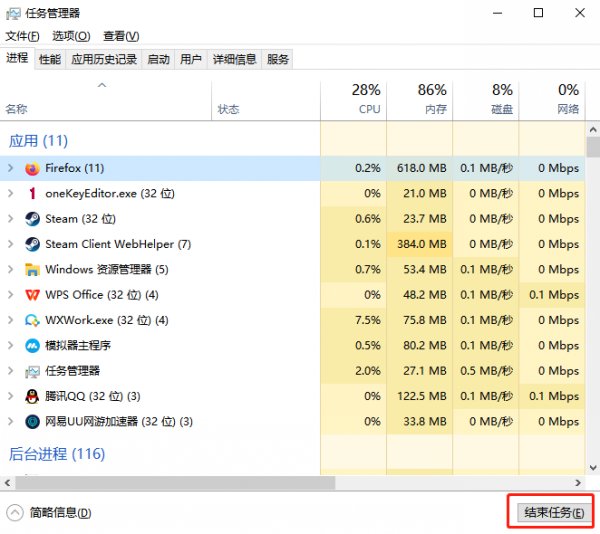Switch to the 应用历史记录 tab
The height and width of the screenshot is (534, 600).
(x=104, y=59)
